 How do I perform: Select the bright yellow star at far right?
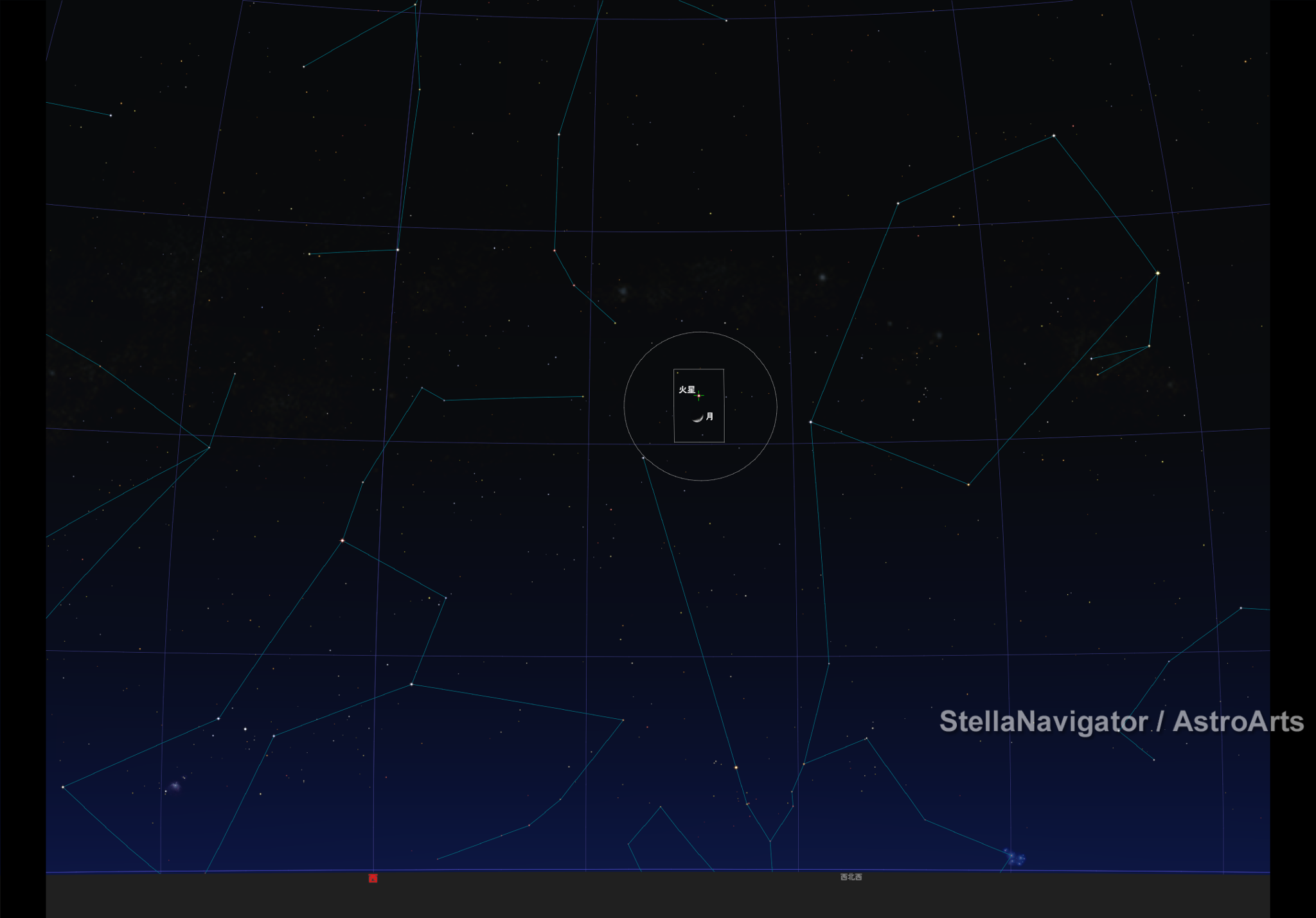[1157, 274]
